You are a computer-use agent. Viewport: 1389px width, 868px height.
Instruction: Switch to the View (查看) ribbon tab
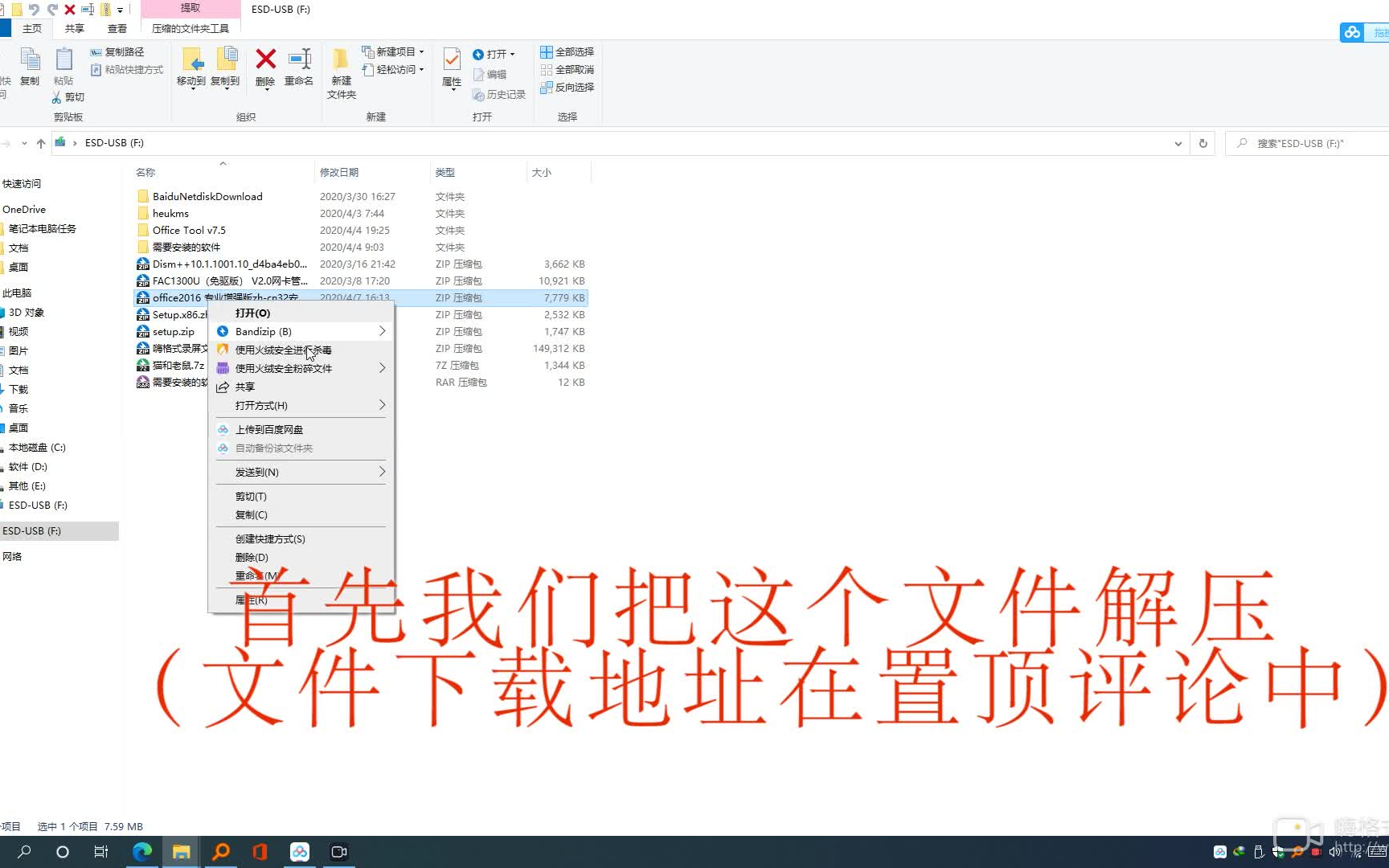117,29
